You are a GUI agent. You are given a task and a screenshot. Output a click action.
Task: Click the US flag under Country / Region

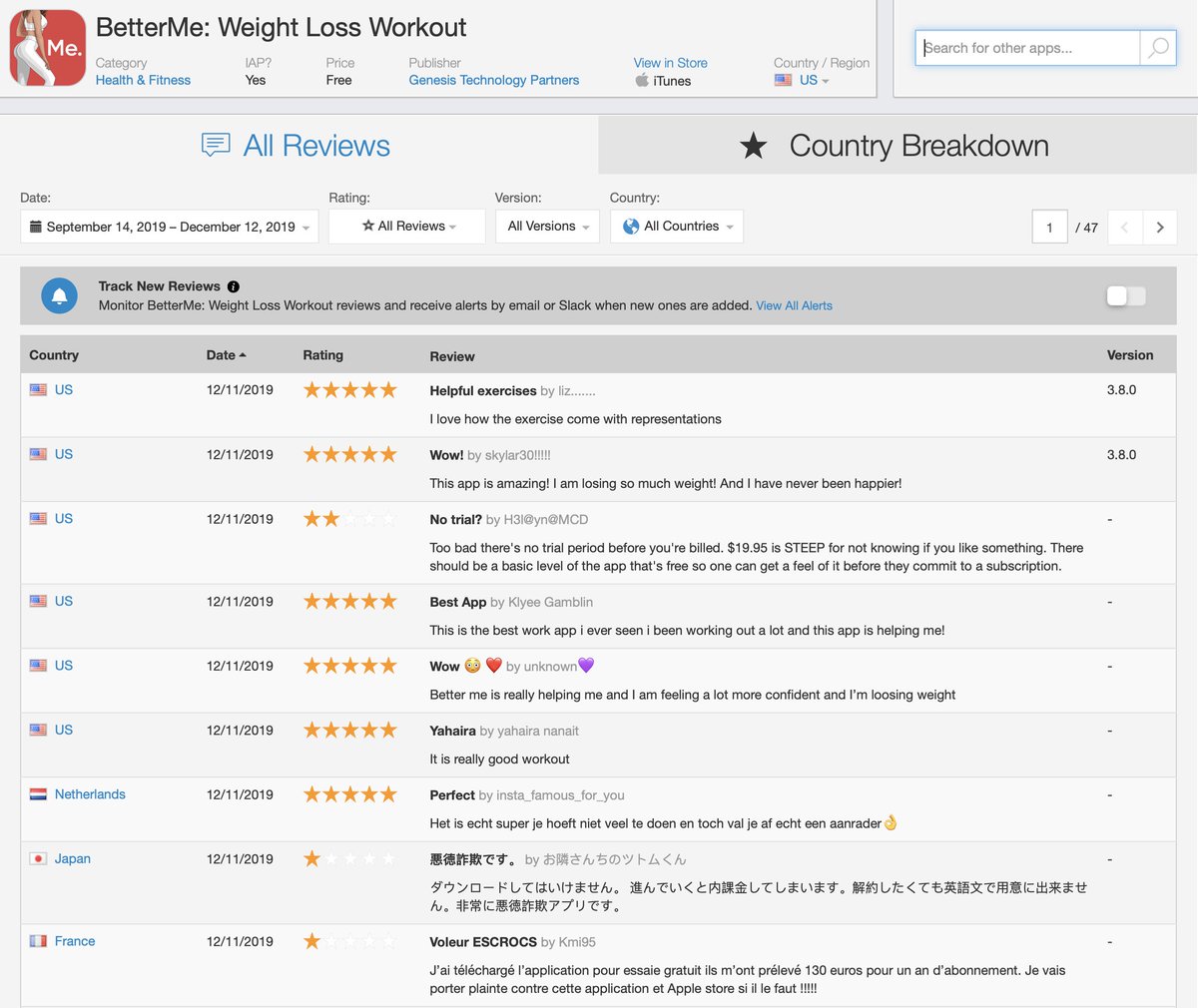point(784,80)
